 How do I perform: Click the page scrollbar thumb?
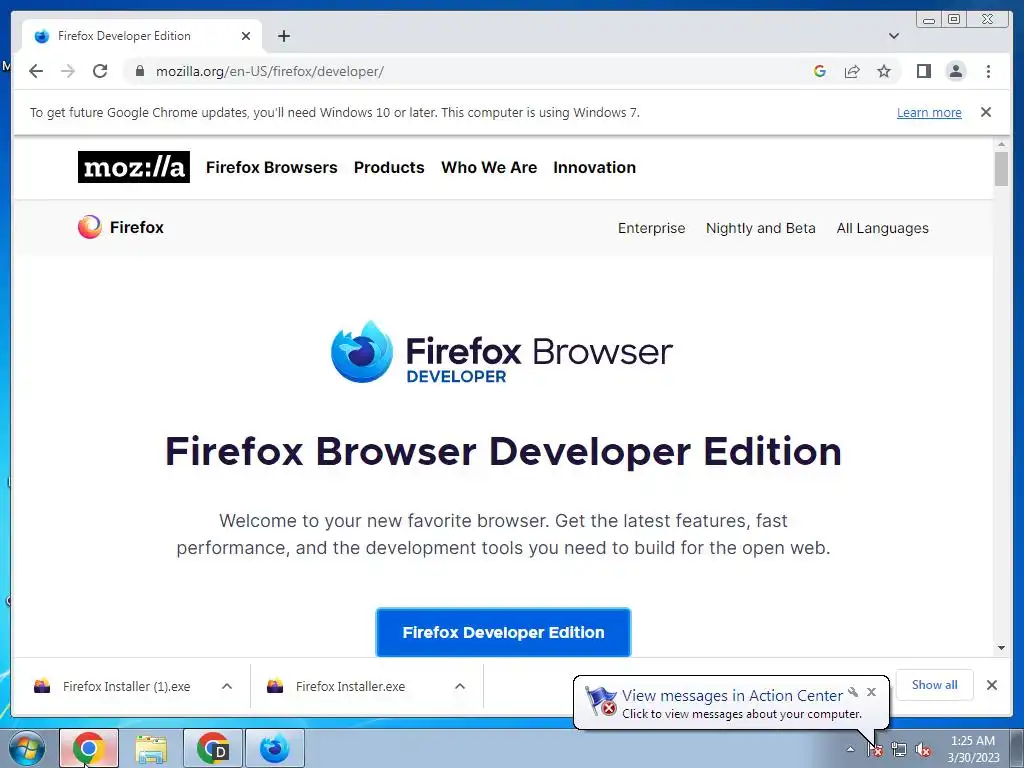[x=1001, y=168]
